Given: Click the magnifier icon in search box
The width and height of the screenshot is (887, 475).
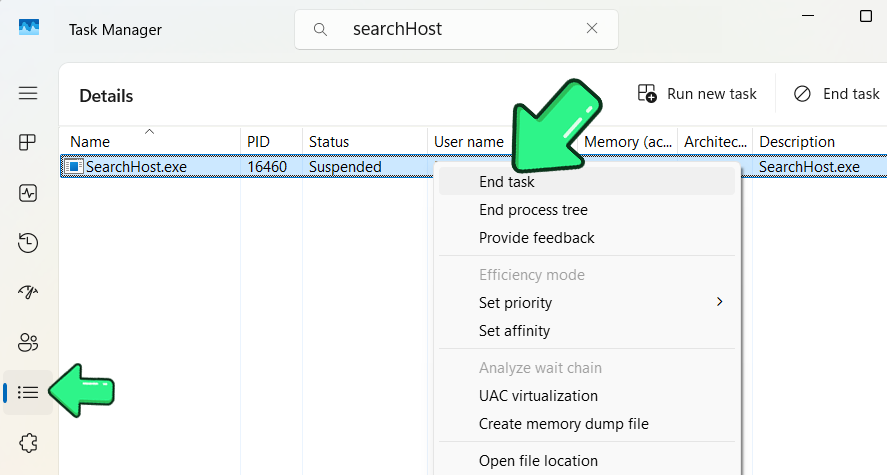Looking at the screenshot, I should (320, 29).
